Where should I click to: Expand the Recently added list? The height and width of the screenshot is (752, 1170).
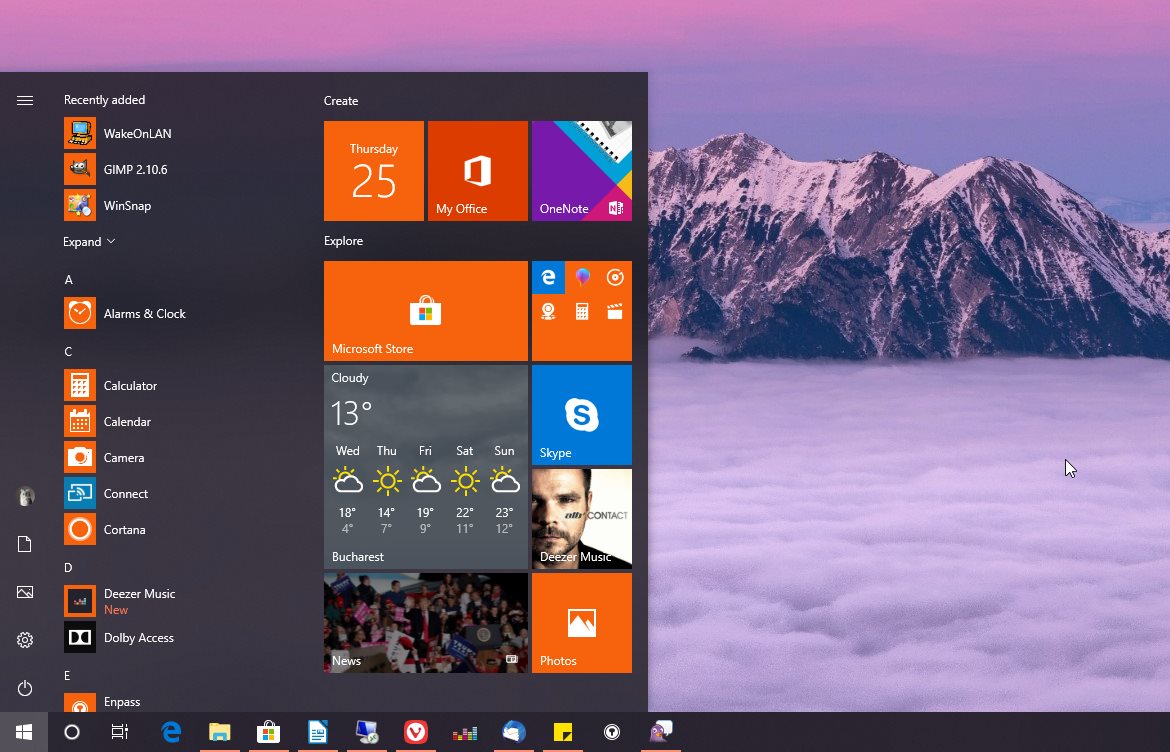90,242
